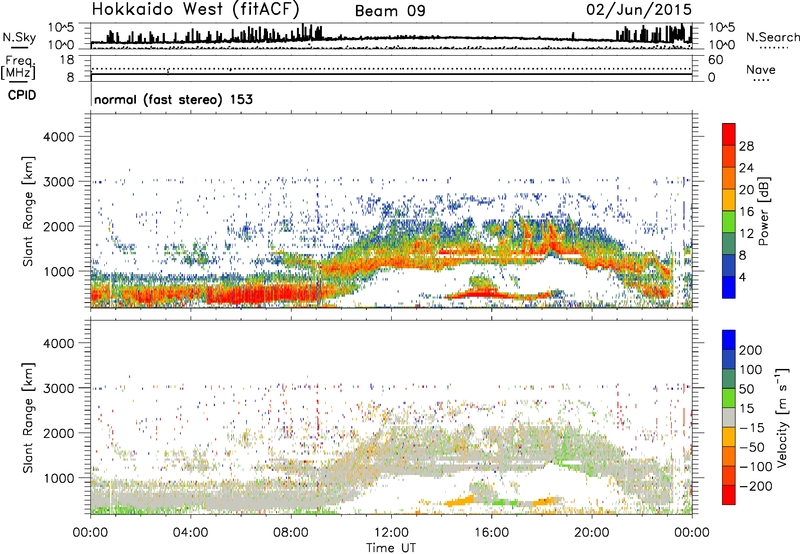Select the 'Freq. [MHz]' axis label

tap(18, 68)
